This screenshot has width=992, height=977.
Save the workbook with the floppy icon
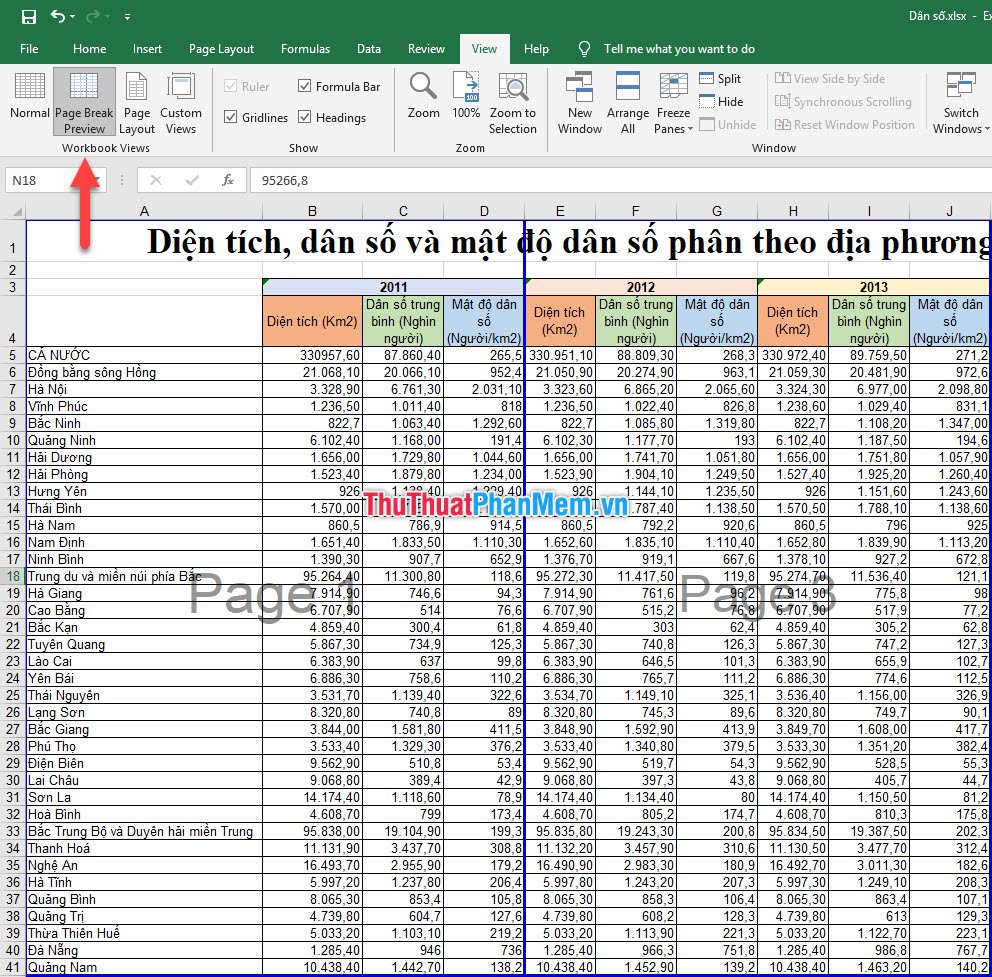[x=28, y=16]
